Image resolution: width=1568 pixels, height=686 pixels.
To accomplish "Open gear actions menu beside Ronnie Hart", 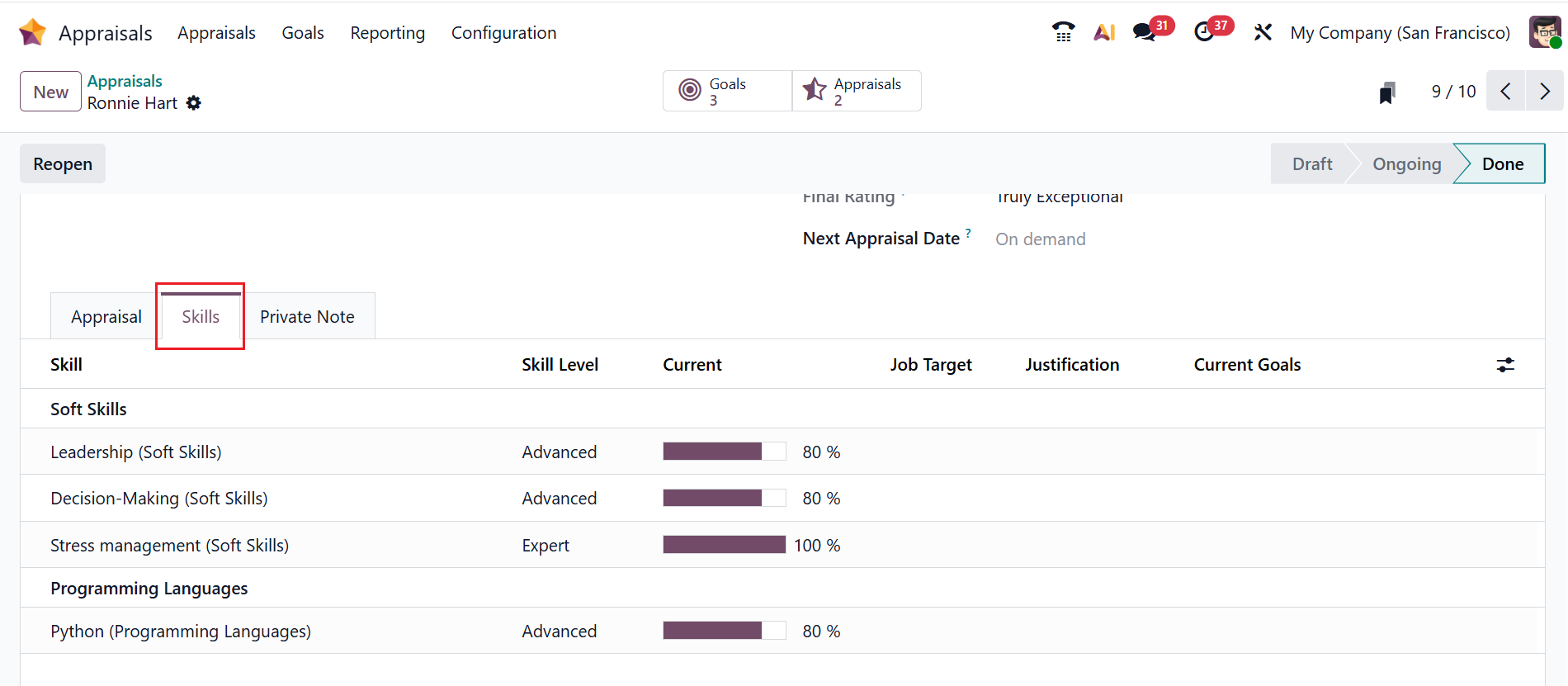I will click(x=194, y=103).
